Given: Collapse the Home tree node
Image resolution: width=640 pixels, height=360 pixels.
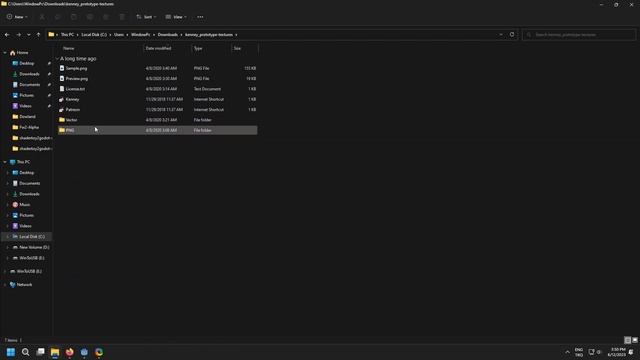Looking at the screenshot, I should [x=5, y=53].
